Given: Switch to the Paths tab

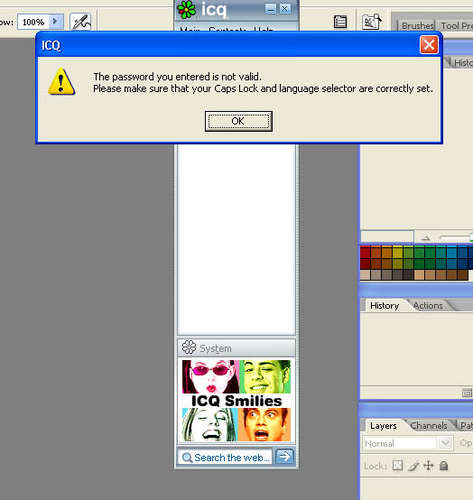Looking at the screenshot, I should 466,426.
